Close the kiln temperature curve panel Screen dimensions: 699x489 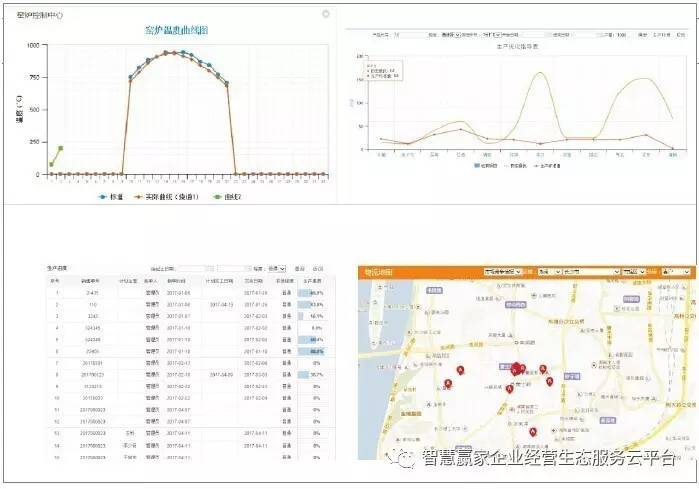[x=325, y=14]
